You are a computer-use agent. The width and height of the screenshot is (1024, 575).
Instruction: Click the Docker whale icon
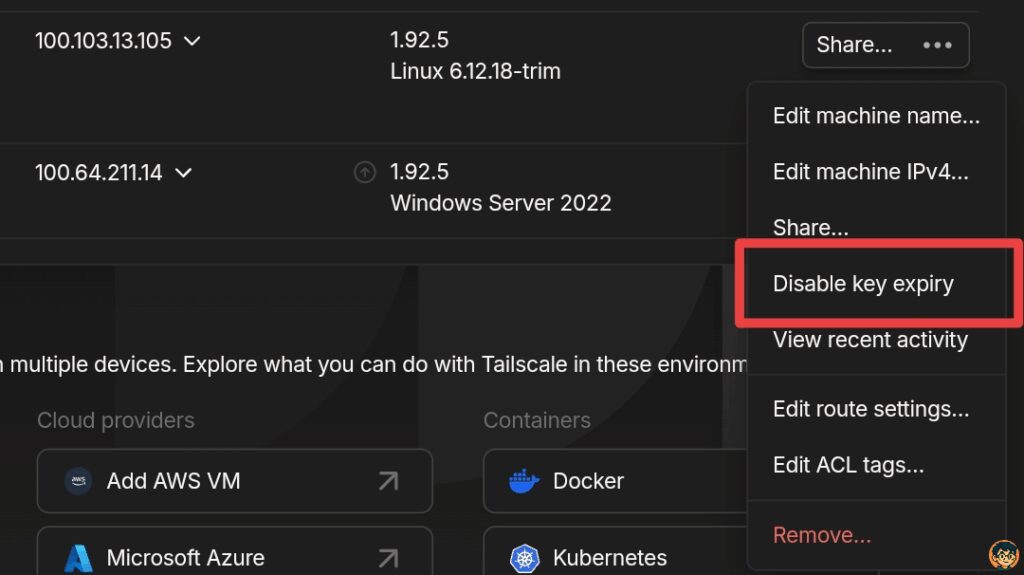(x=524, y=481)
